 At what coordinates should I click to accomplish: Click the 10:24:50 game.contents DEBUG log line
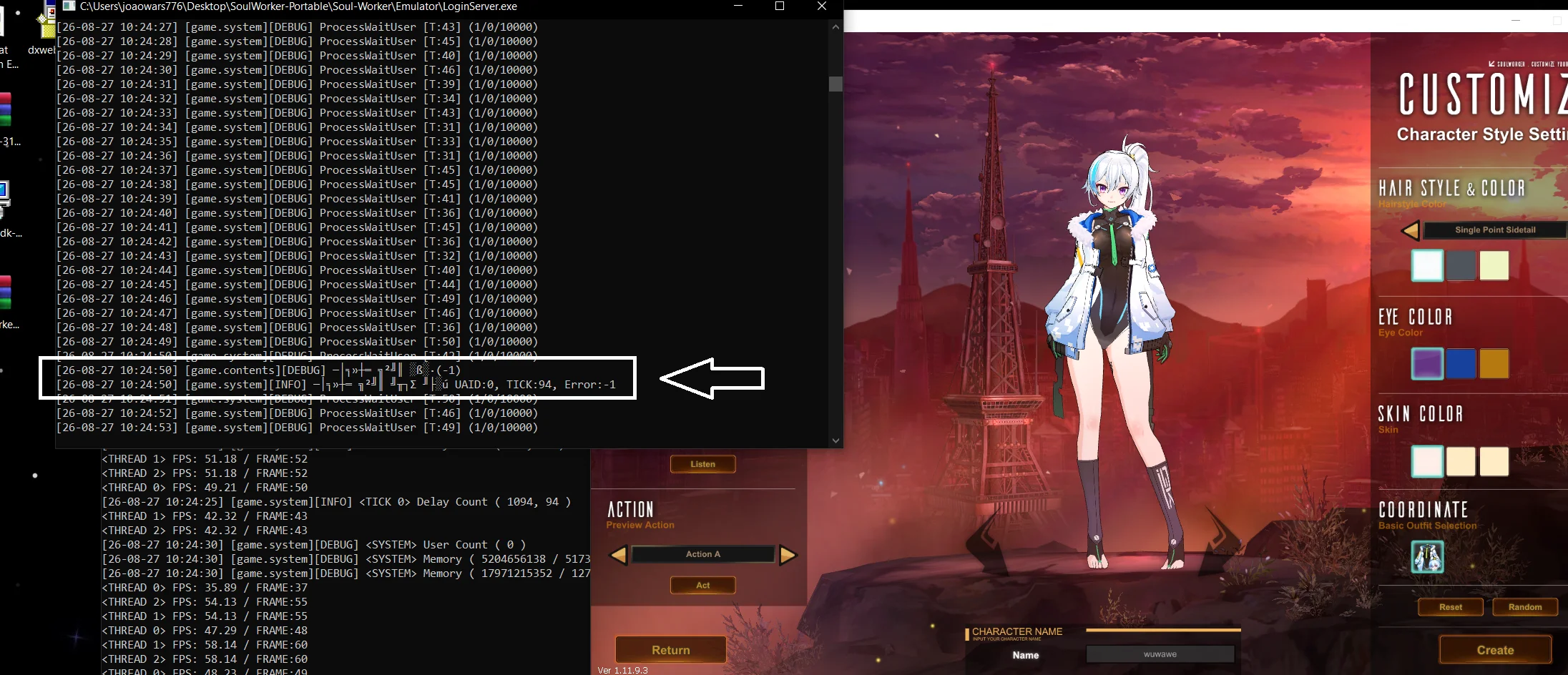coord(258,370)
